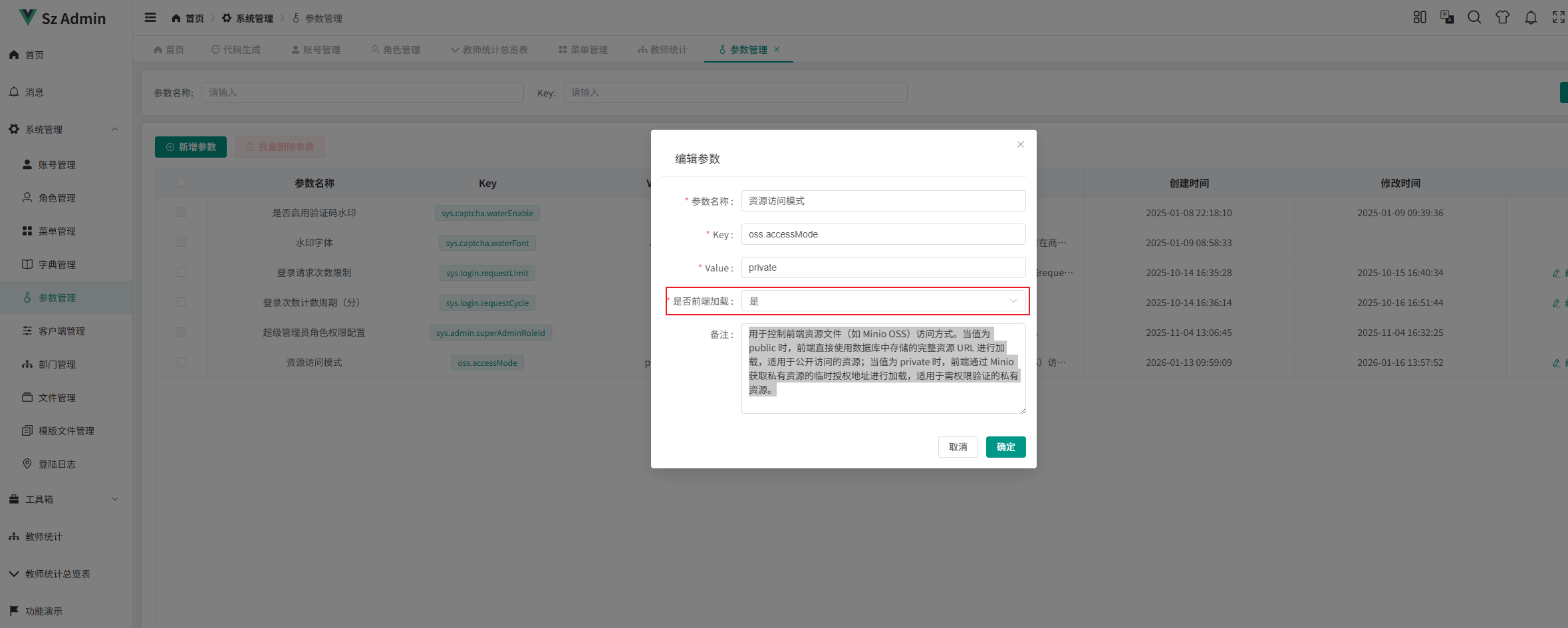Select the checkbox for 资源访问模式 row

click(x=182, y=362)
